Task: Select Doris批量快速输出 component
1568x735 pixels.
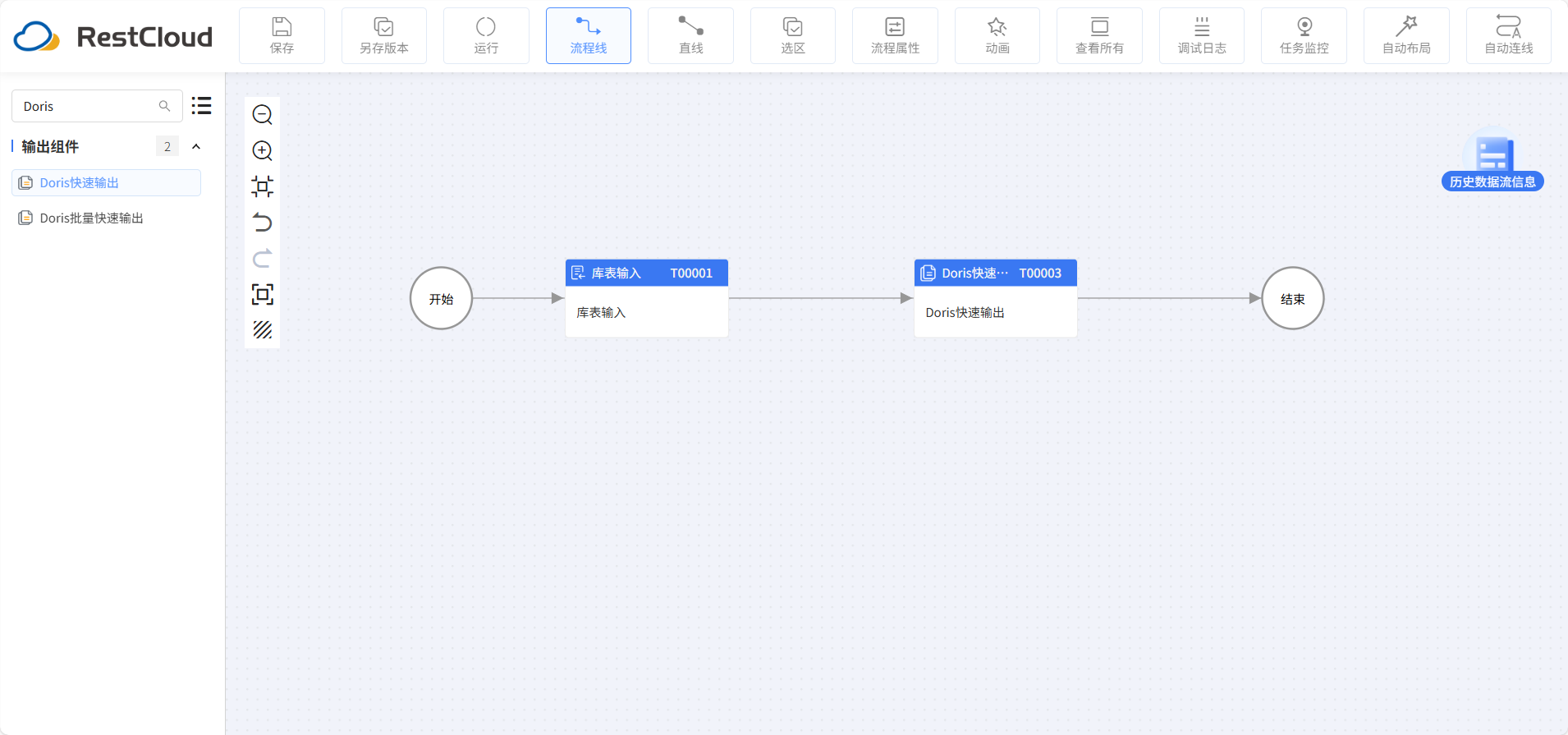Action: tap(106, 218)
